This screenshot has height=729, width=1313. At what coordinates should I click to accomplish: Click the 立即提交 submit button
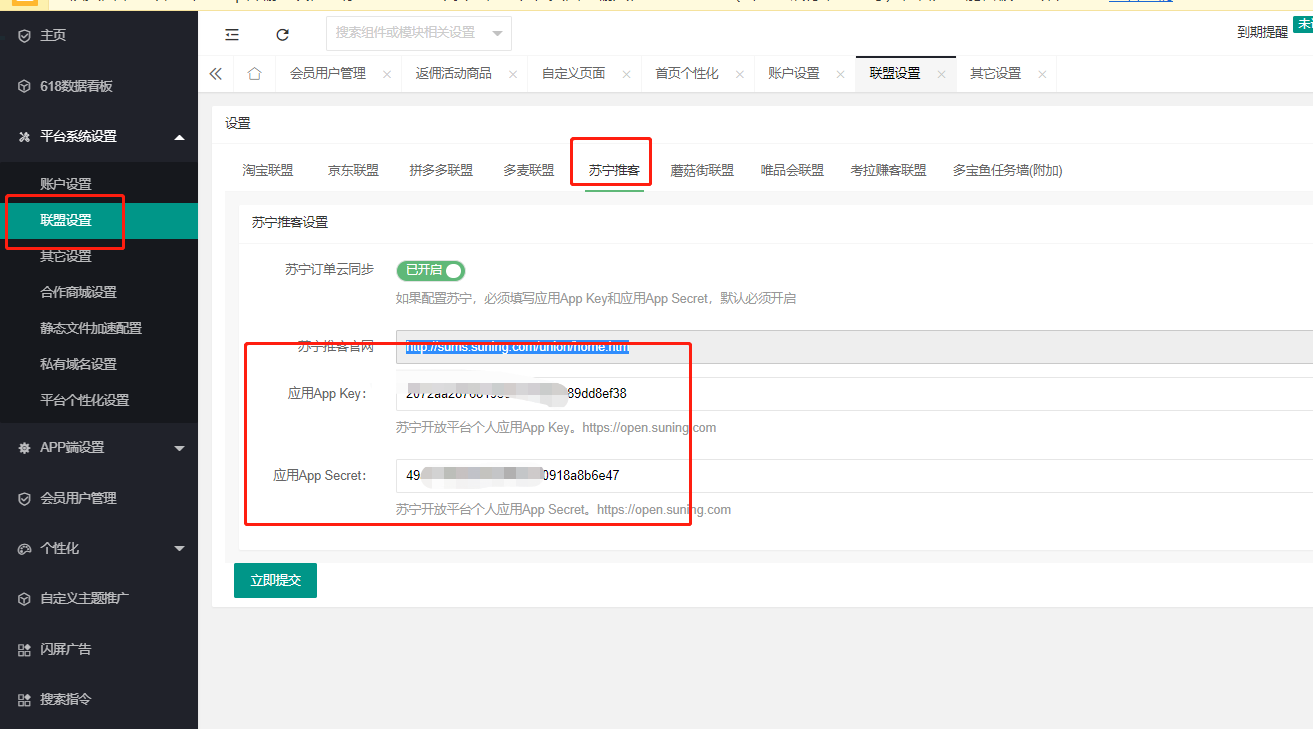click(275, 580)
